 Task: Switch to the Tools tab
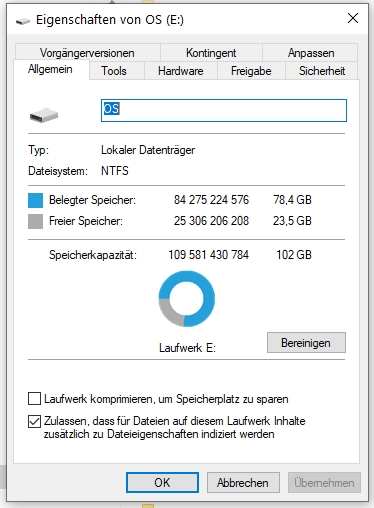[x=114, y=71]
